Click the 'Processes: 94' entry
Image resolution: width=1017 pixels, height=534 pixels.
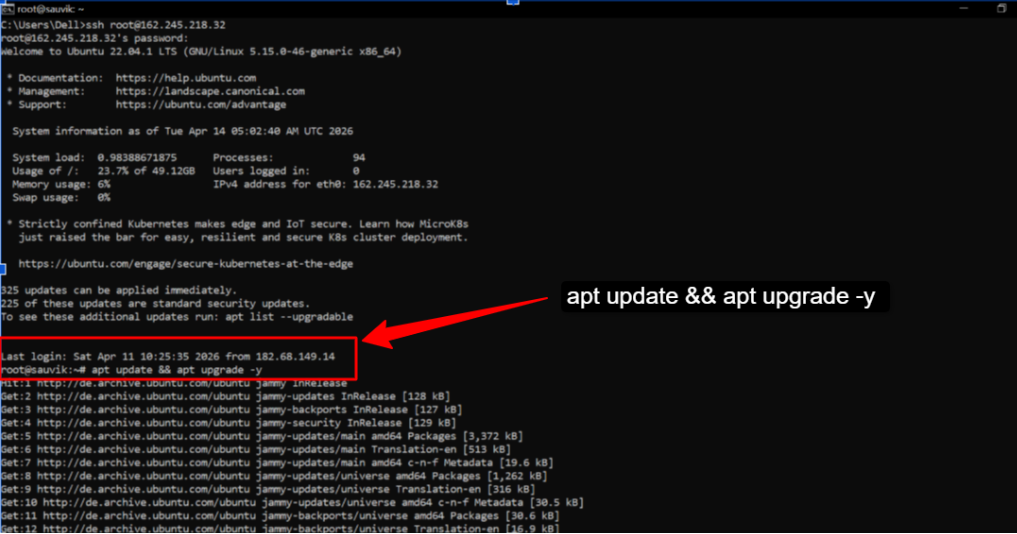tap(289, 158)
